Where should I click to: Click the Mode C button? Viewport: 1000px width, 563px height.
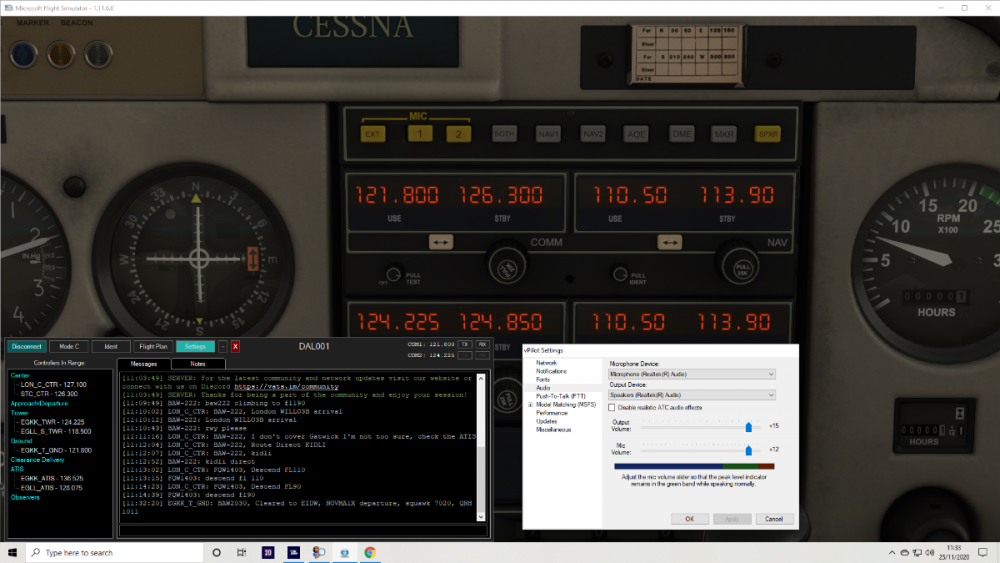click(69, 346)
